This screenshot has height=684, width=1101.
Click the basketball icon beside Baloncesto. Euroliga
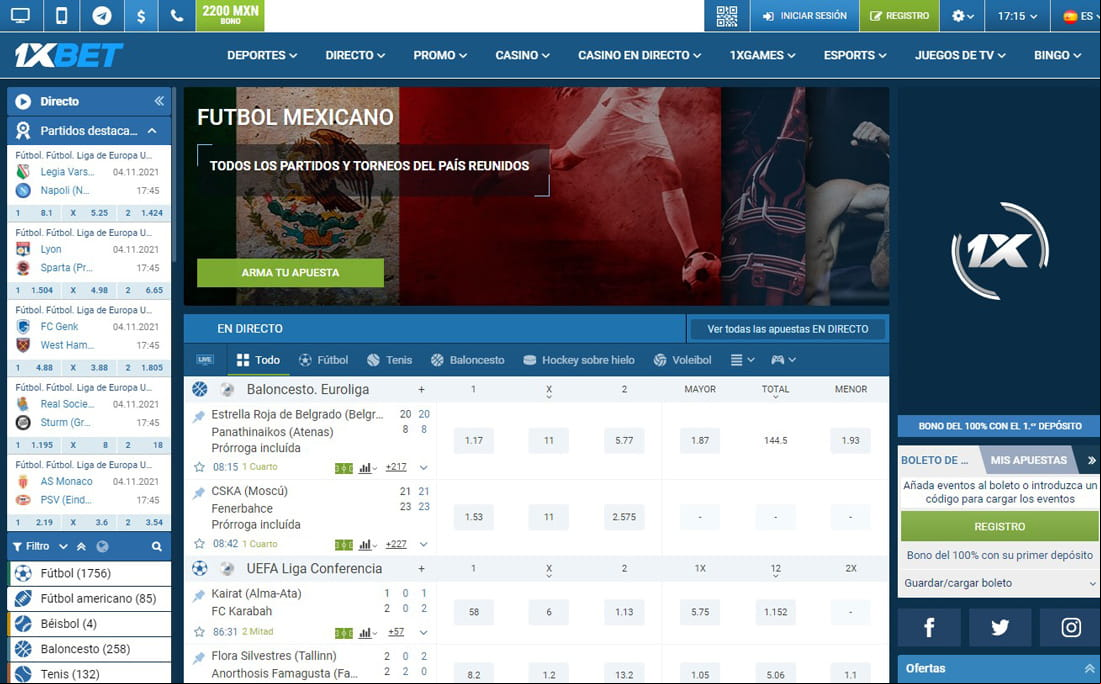coord(200,389)
